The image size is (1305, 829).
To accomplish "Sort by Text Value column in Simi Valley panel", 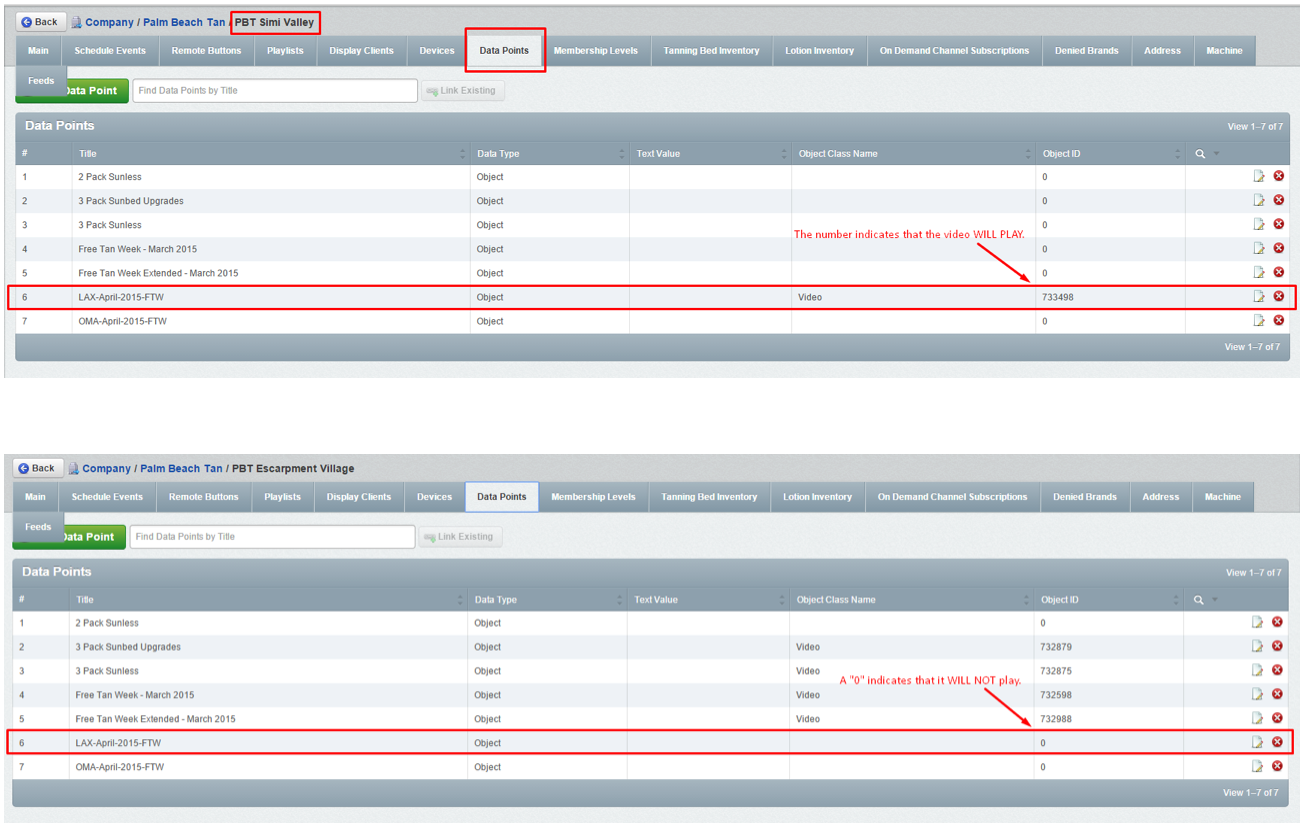I will pyautogui.click(x=711, y=153).
